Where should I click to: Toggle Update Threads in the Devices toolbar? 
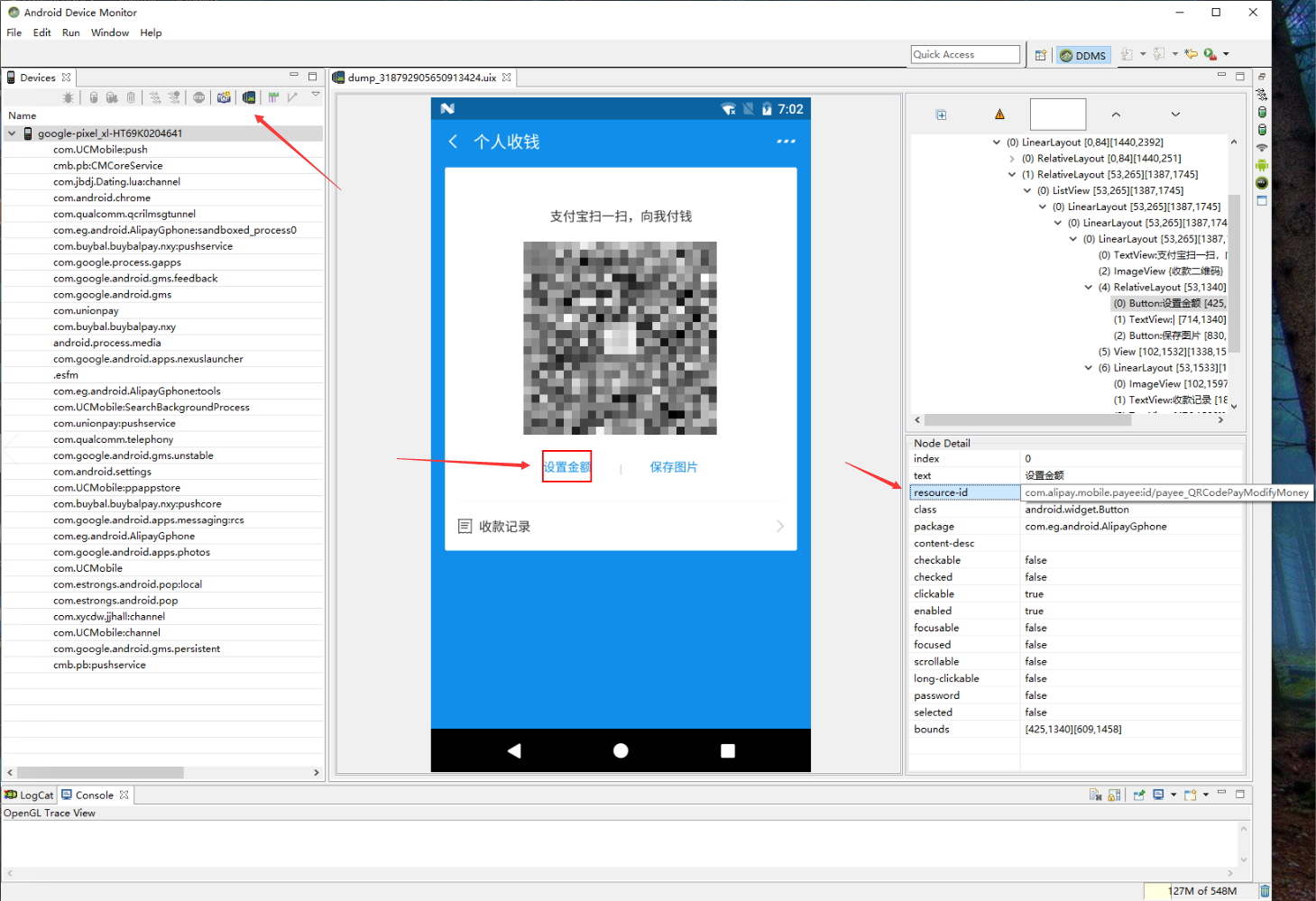pos(155,97)
